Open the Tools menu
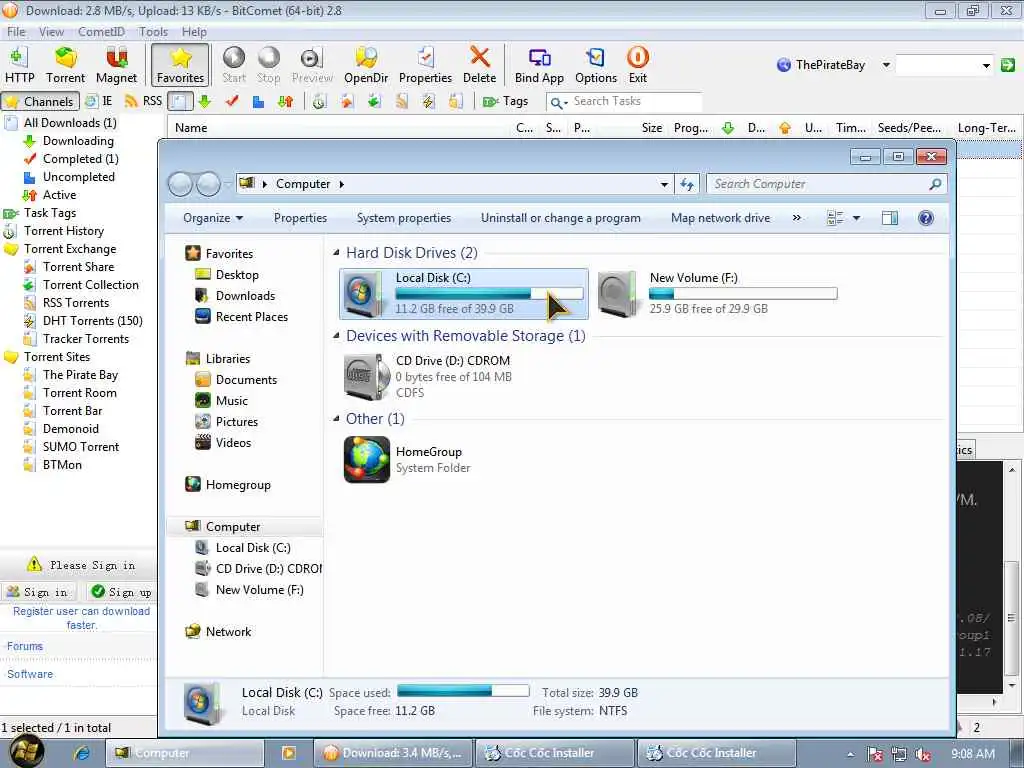The width and height of the screenshot is (1024, 768). (153, 31)
